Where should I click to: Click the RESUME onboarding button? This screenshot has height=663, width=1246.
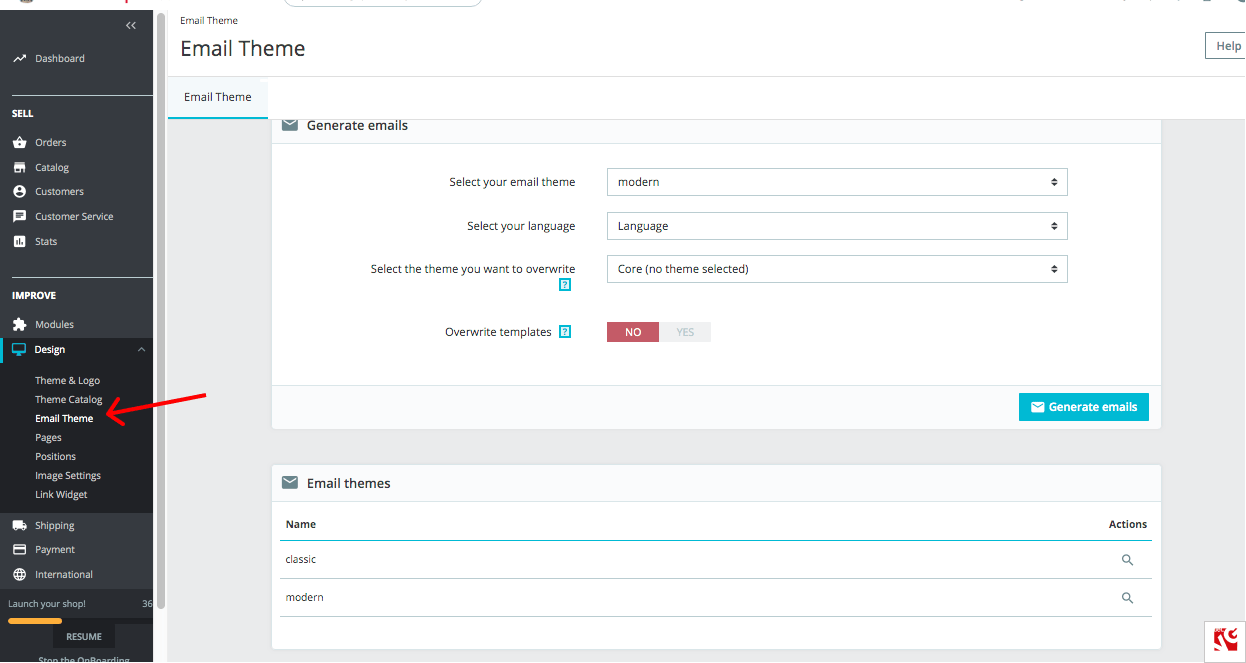point(84,637)
